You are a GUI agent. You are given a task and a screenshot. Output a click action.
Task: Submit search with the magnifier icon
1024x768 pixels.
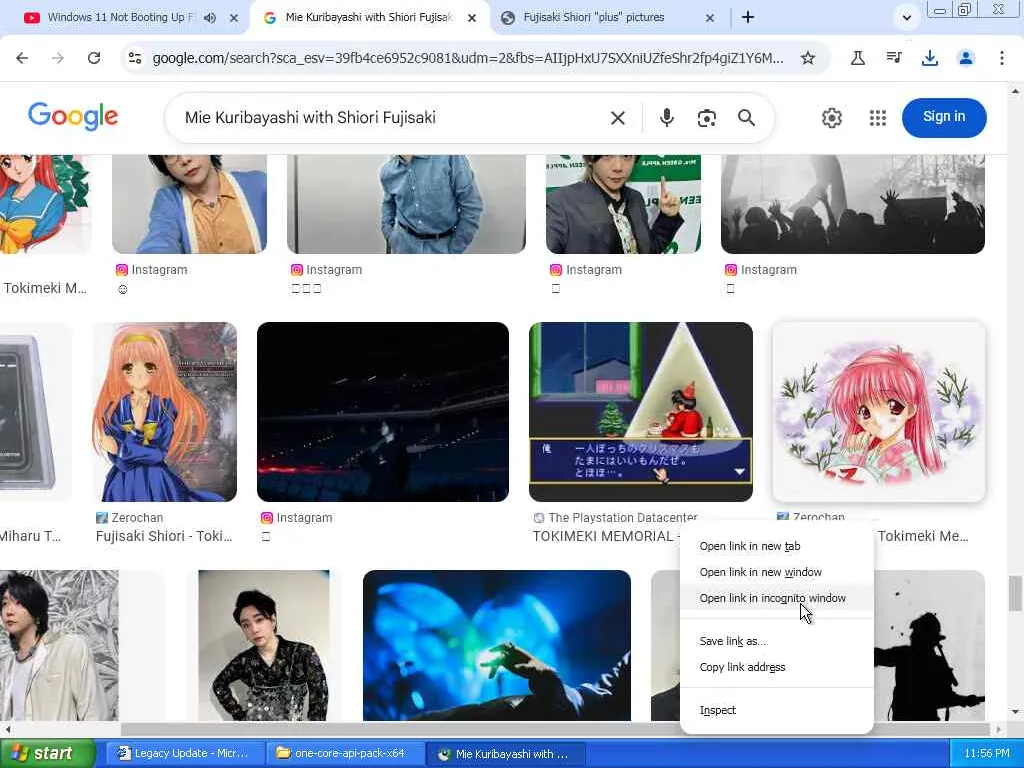pos(746,118)
